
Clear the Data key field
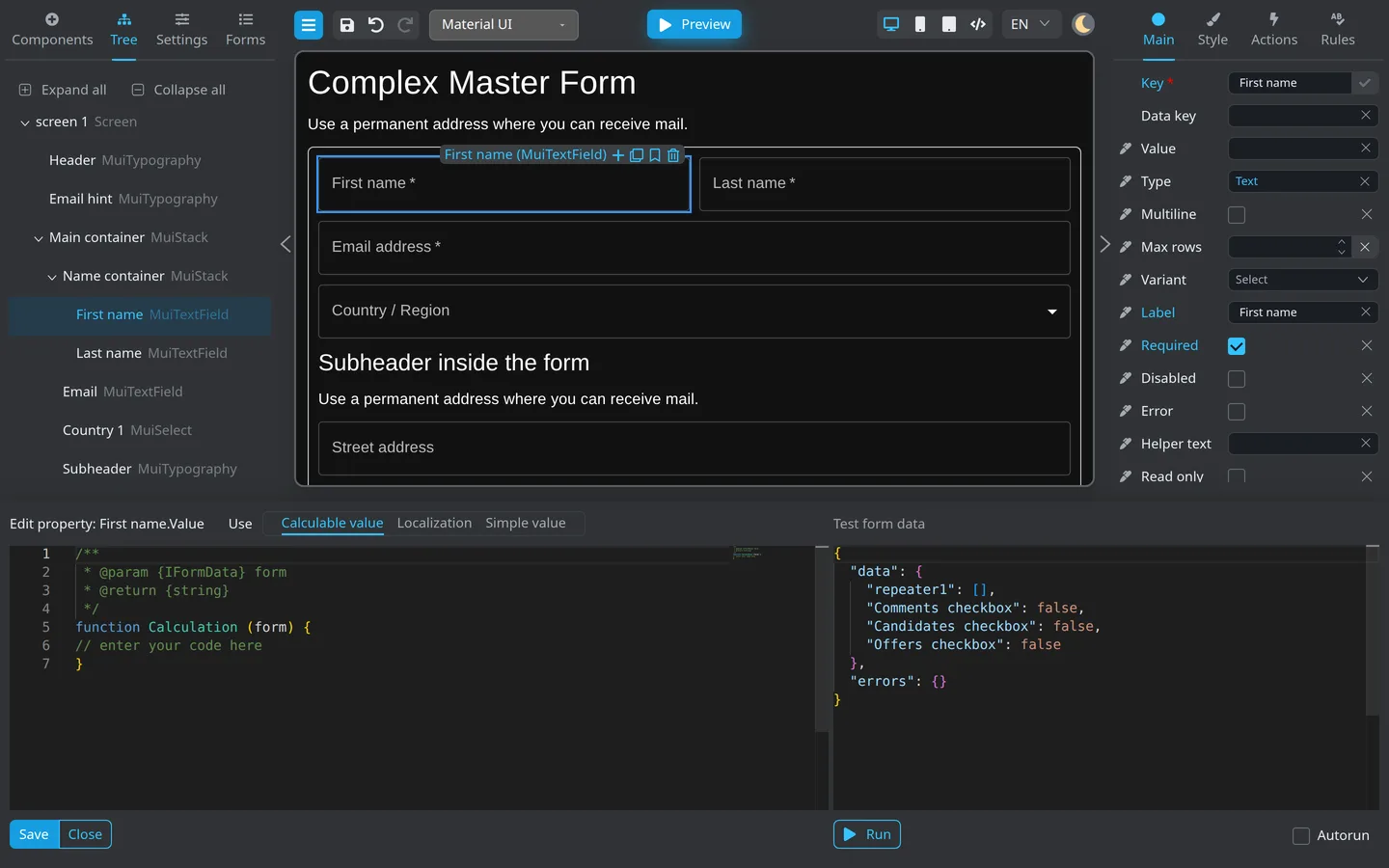coord(1366,116)
